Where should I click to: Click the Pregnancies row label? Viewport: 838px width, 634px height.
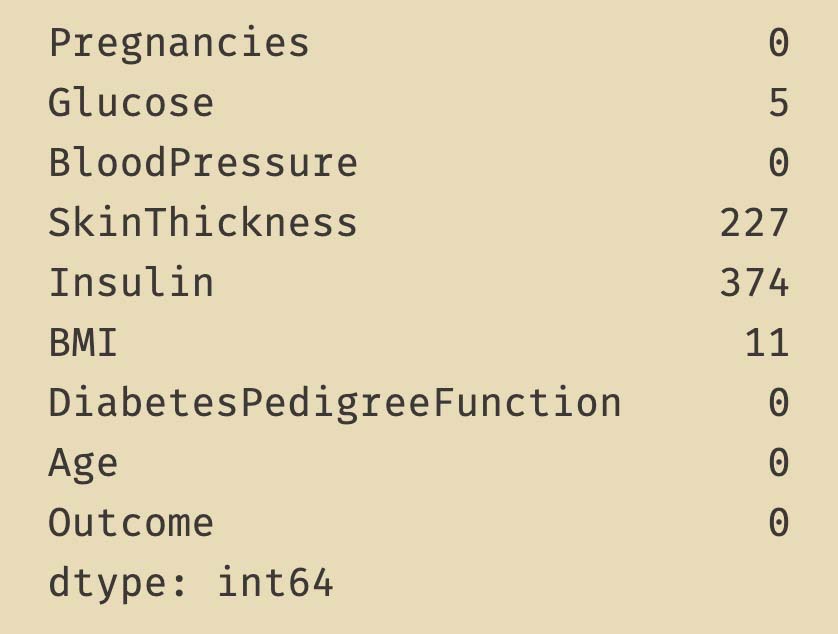point(179,43)
